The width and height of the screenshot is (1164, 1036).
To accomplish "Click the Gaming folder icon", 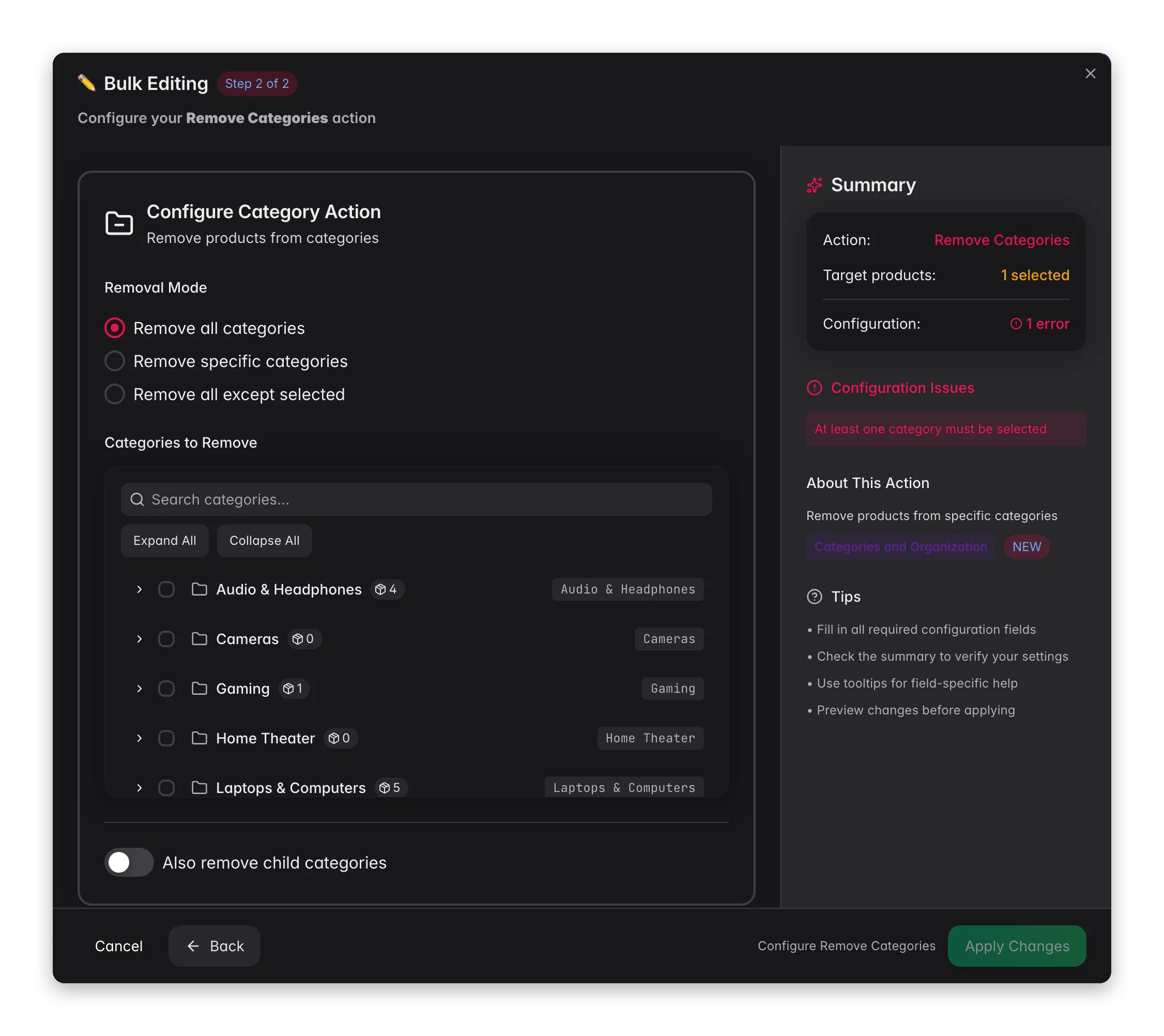I will [200, 688].
